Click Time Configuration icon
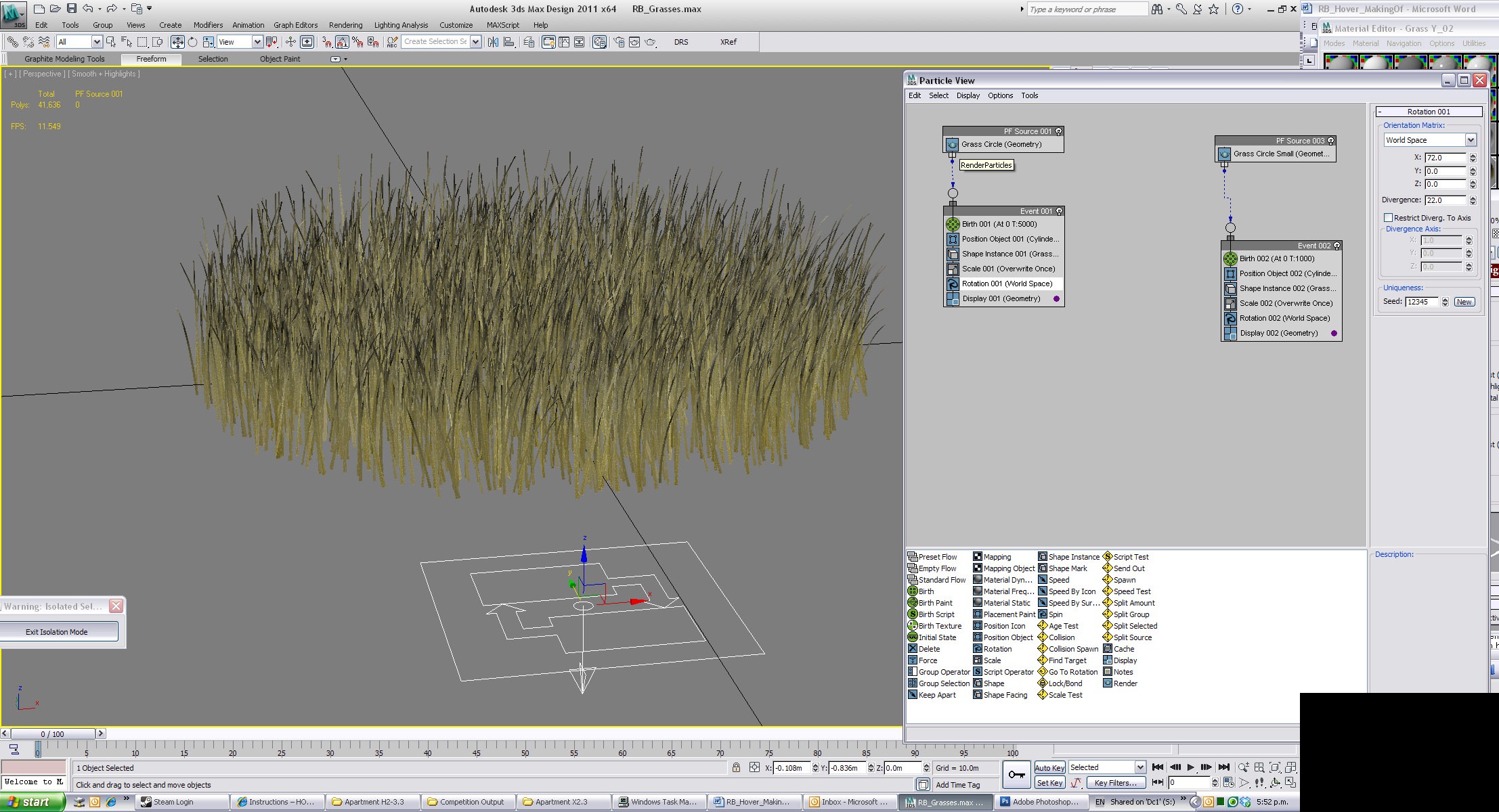1499x812 pixels. point(1229,783)
